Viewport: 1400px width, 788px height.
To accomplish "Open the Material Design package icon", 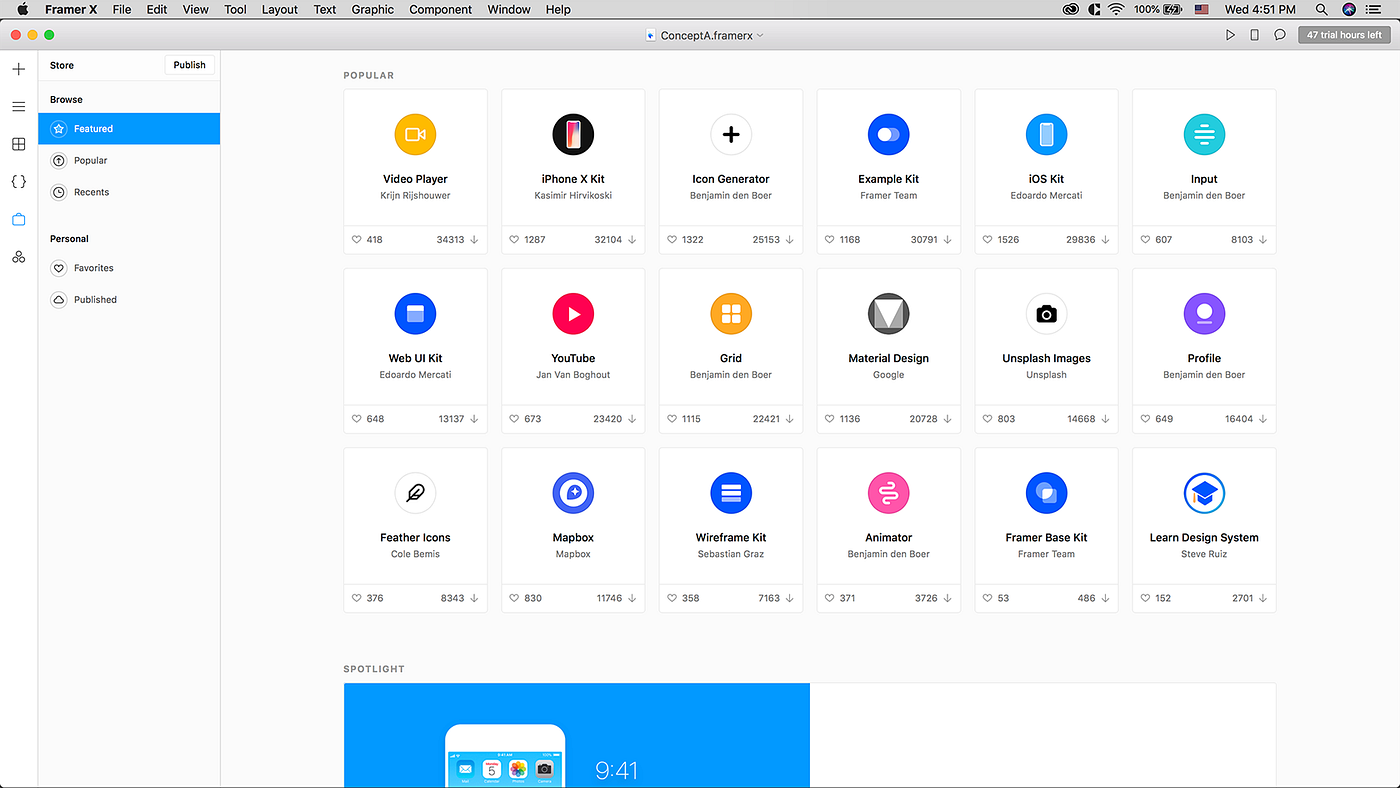I will [888, 314].
